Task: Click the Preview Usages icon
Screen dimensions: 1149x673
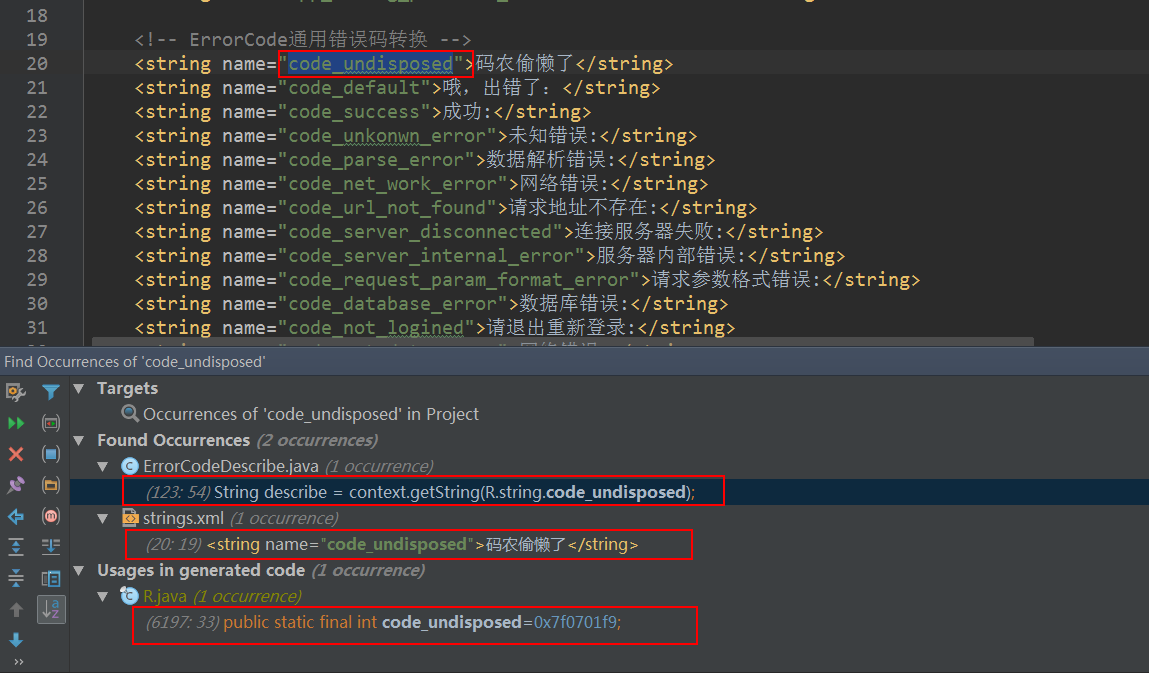Action: [x=51, y=577]
